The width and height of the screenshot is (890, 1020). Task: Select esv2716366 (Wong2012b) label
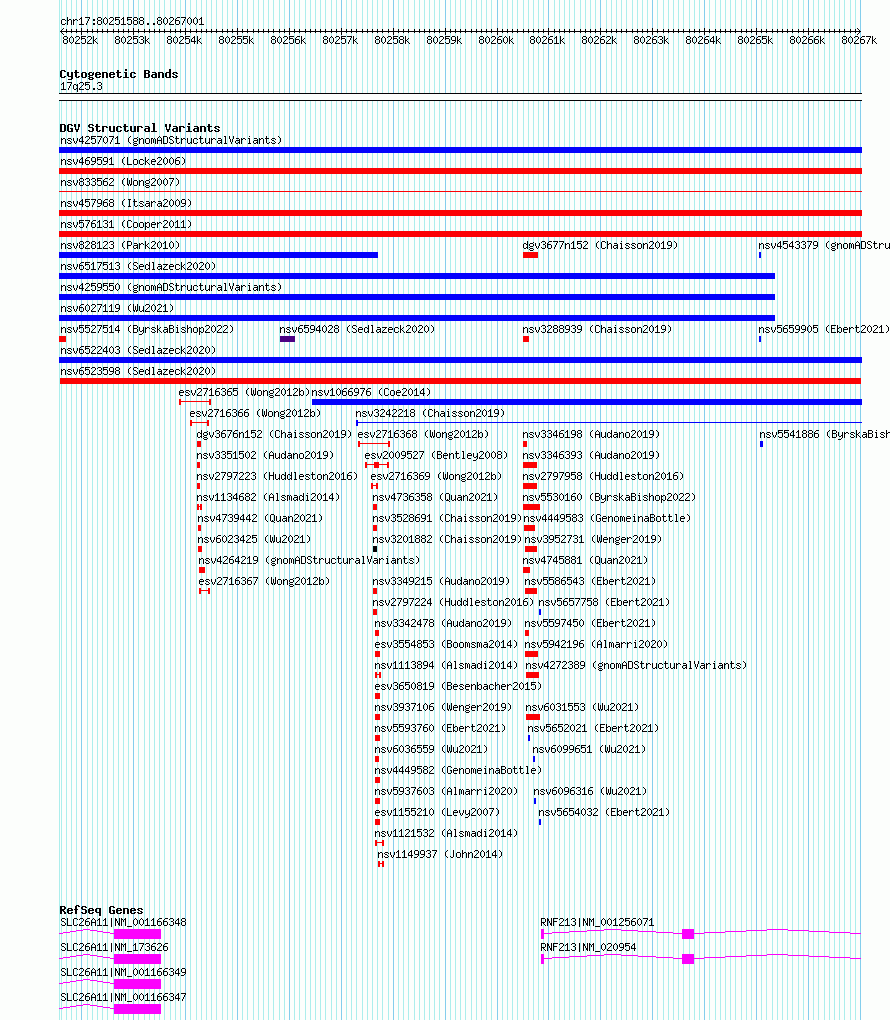pos(255,413)
